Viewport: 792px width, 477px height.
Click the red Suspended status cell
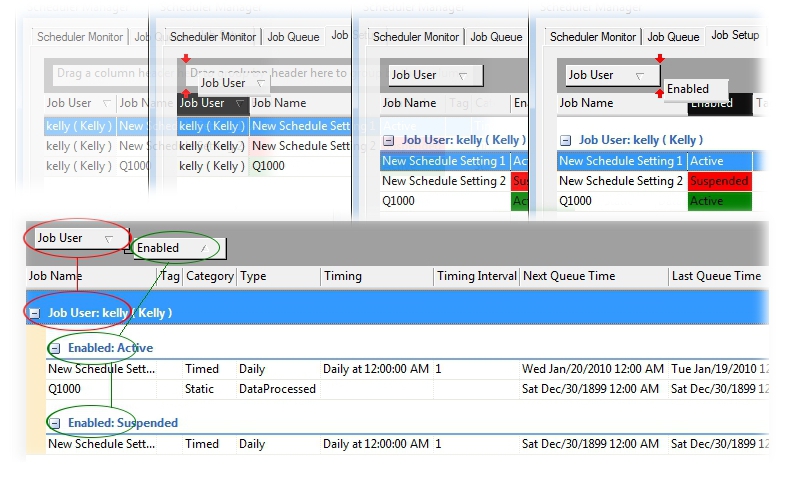(x=719, y=181)
